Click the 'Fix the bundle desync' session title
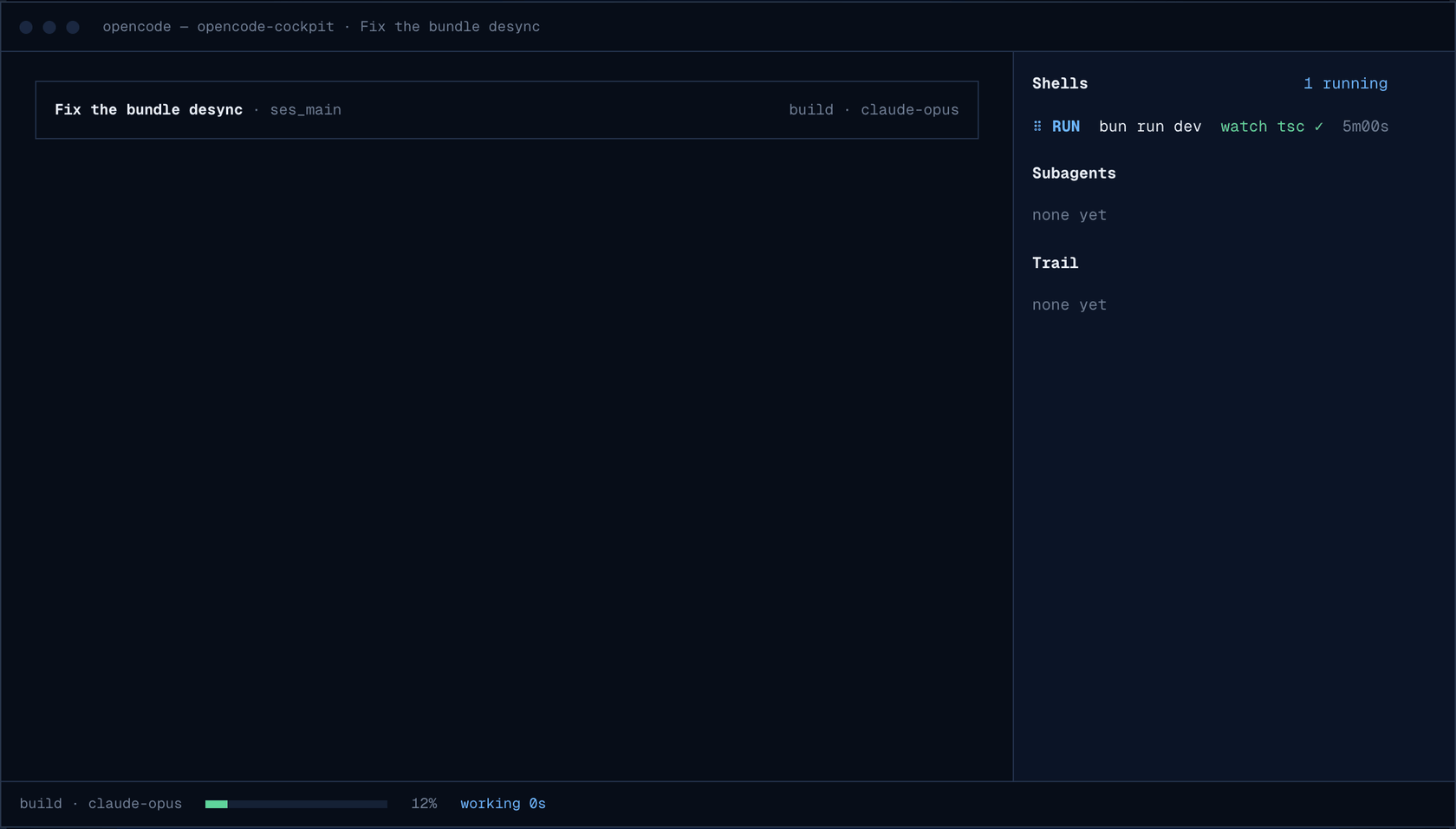The height and width of the screenshot is (829, 1456). tap(148, 110)
